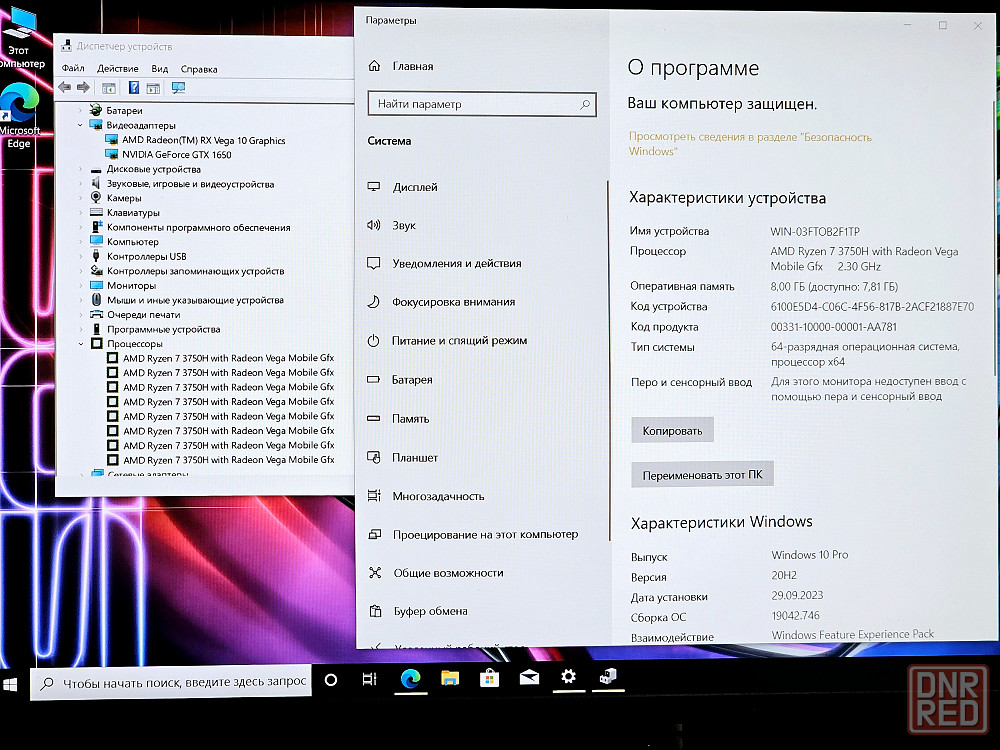This screenshot has width=1000, height=750.
Task: Click the Копировать button
Action: (x=672, y=430)
